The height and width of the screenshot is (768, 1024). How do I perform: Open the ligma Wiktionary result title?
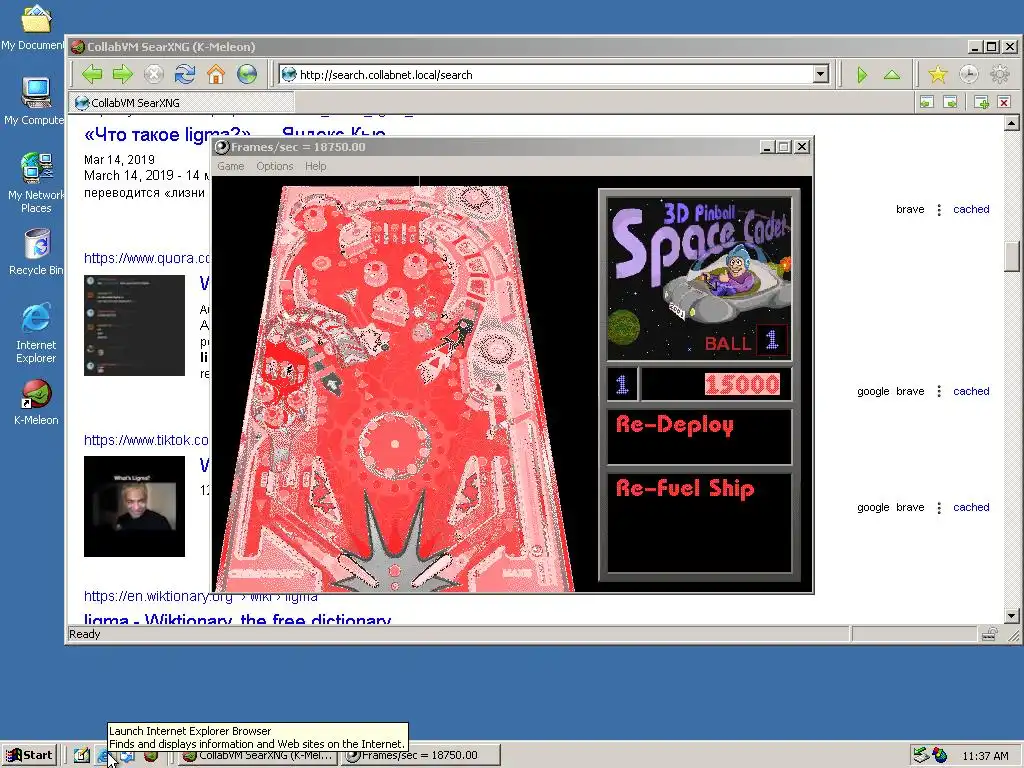coord(238,619)
